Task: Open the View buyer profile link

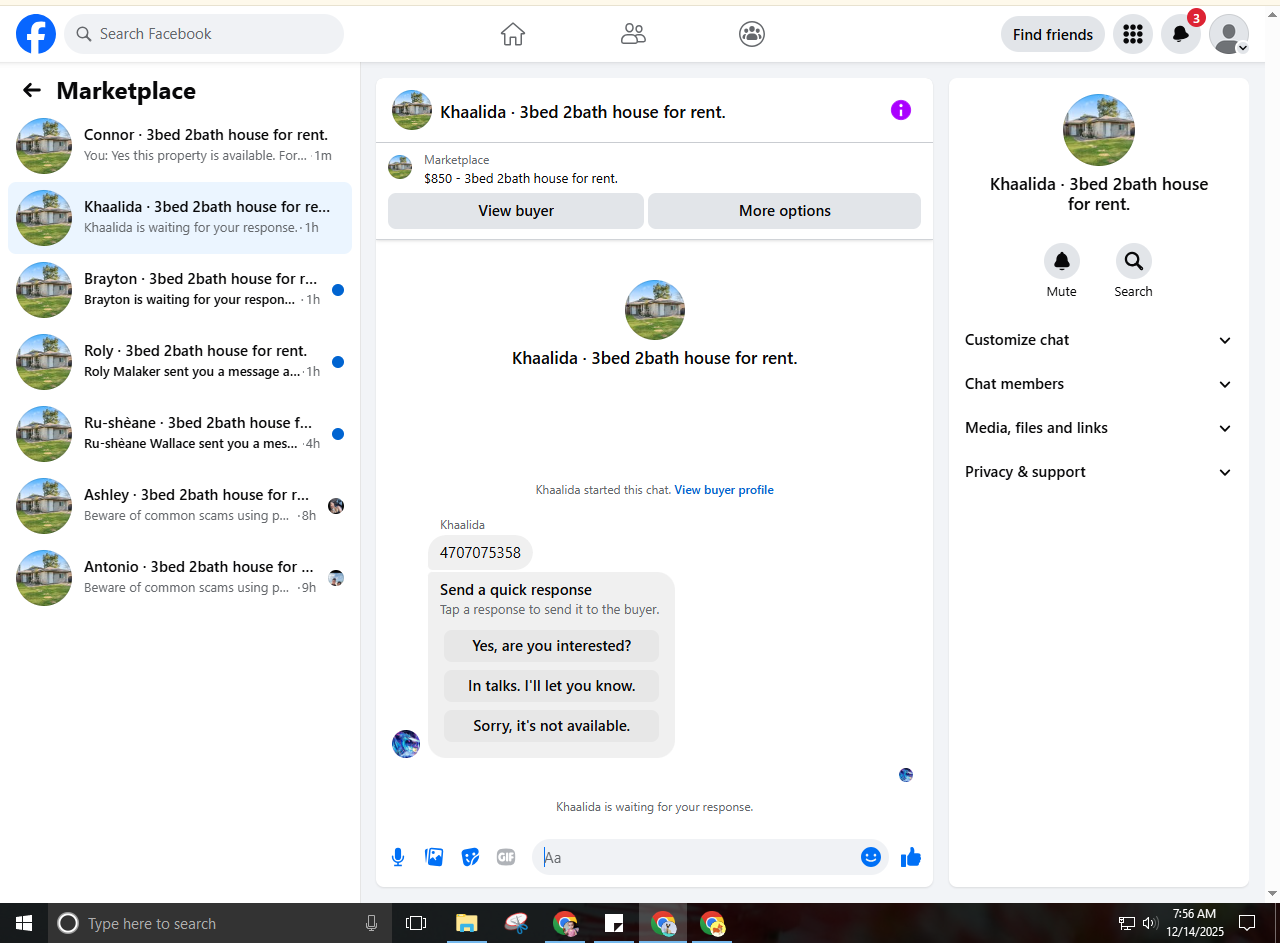Action: (x=724, y=490)
